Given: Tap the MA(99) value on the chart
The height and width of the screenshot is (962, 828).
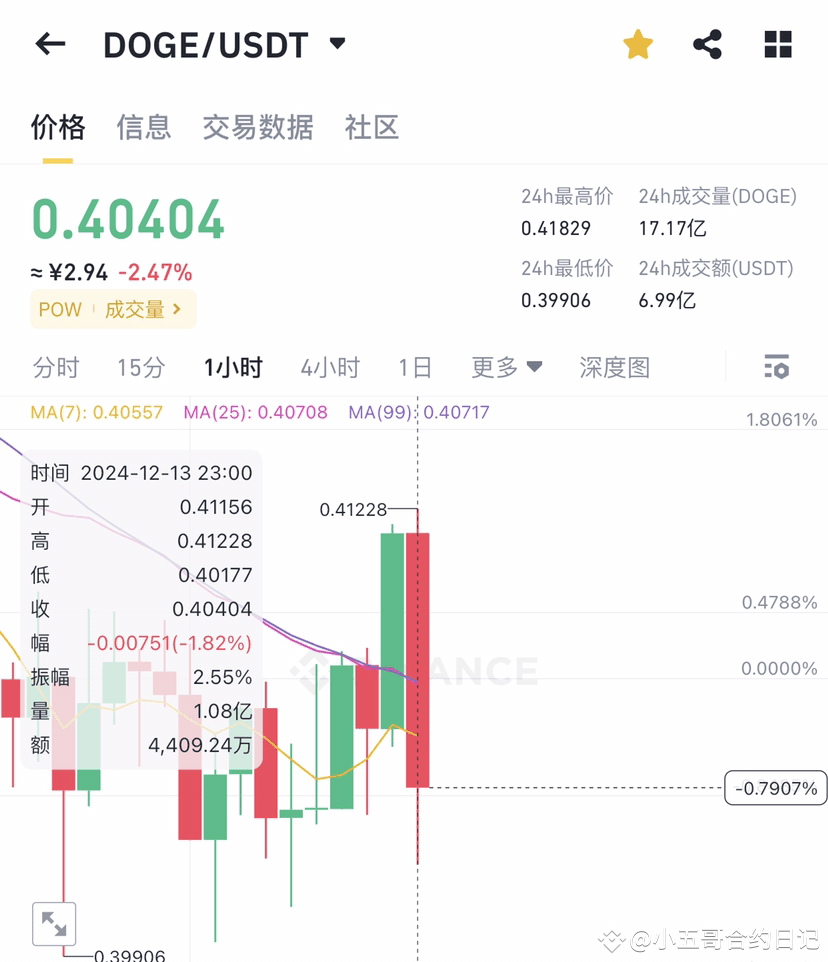Looking at the screenshot, I should coord(418,412).
